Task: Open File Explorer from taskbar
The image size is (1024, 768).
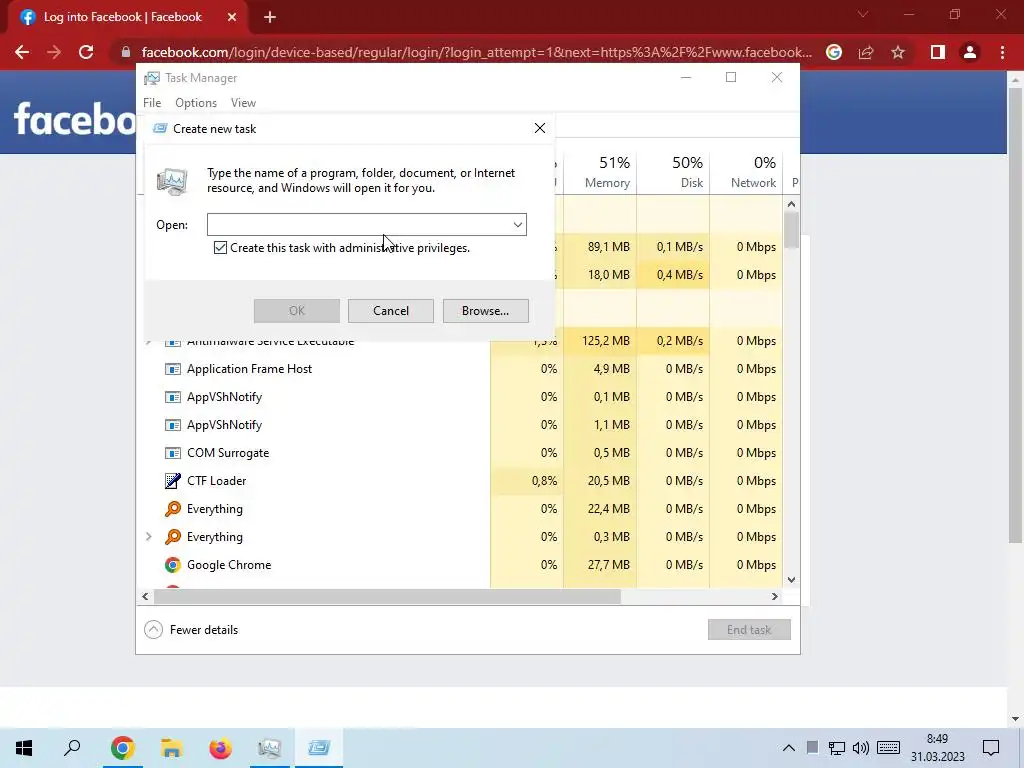Action: (171, 748)
